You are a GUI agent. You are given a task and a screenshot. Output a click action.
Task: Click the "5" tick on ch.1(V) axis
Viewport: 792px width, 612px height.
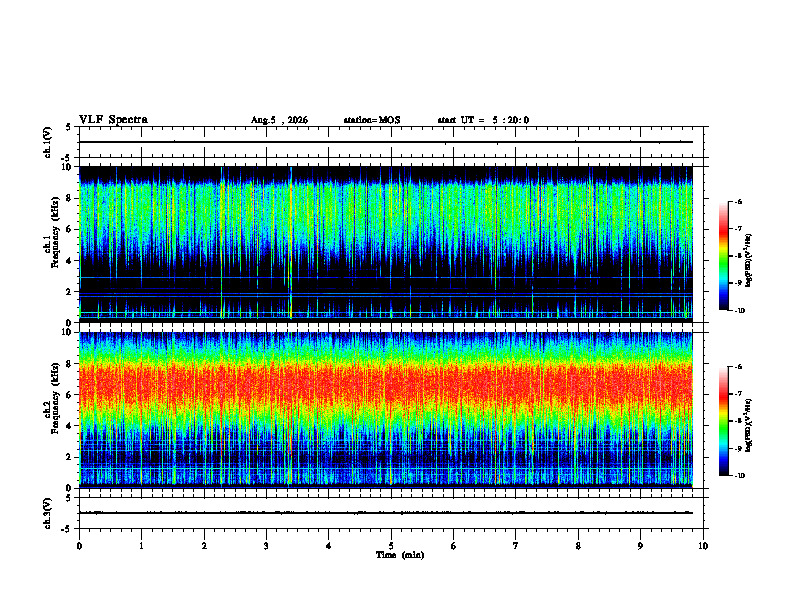click(x=70, y=127)
